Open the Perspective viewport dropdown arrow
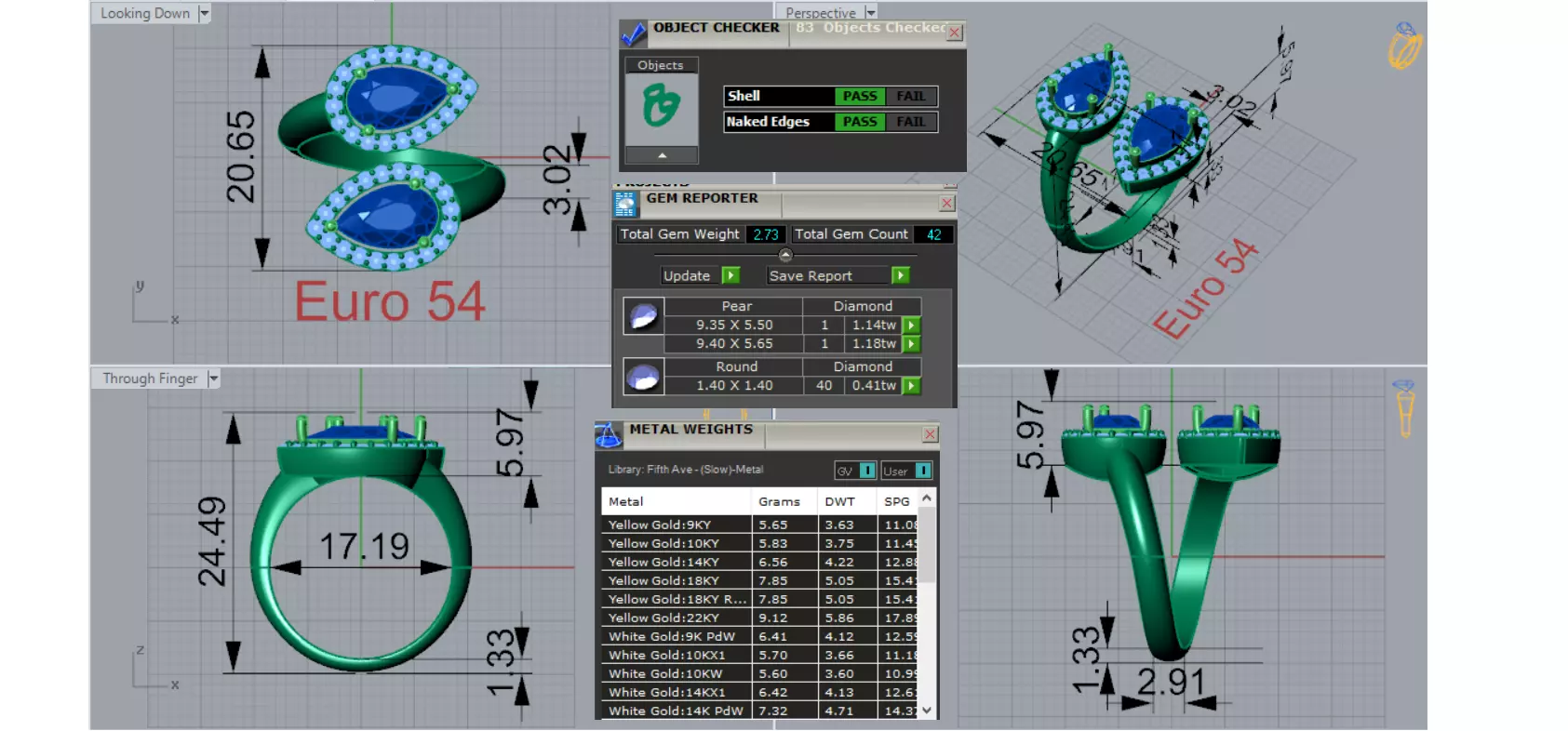Image resolution: width=1568 pixels, height=731 pixels. tap(870, 12)
